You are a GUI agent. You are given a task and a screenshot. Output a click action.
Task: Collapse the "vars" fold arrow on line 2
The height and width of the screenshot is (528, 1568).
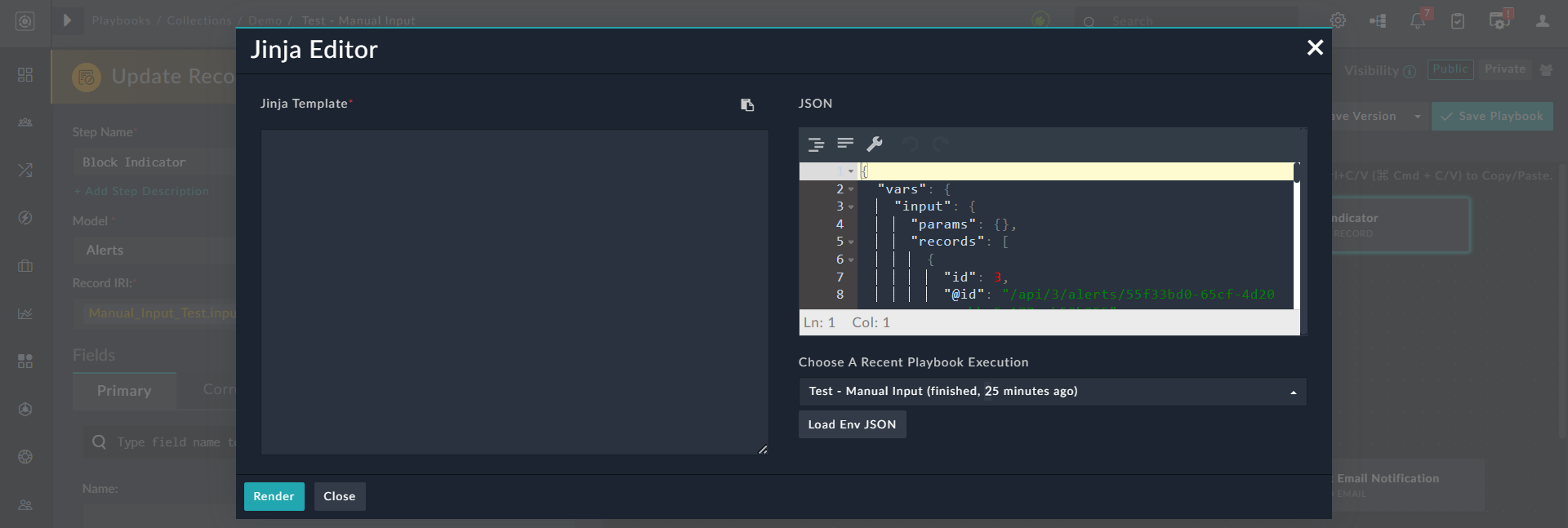851,189
